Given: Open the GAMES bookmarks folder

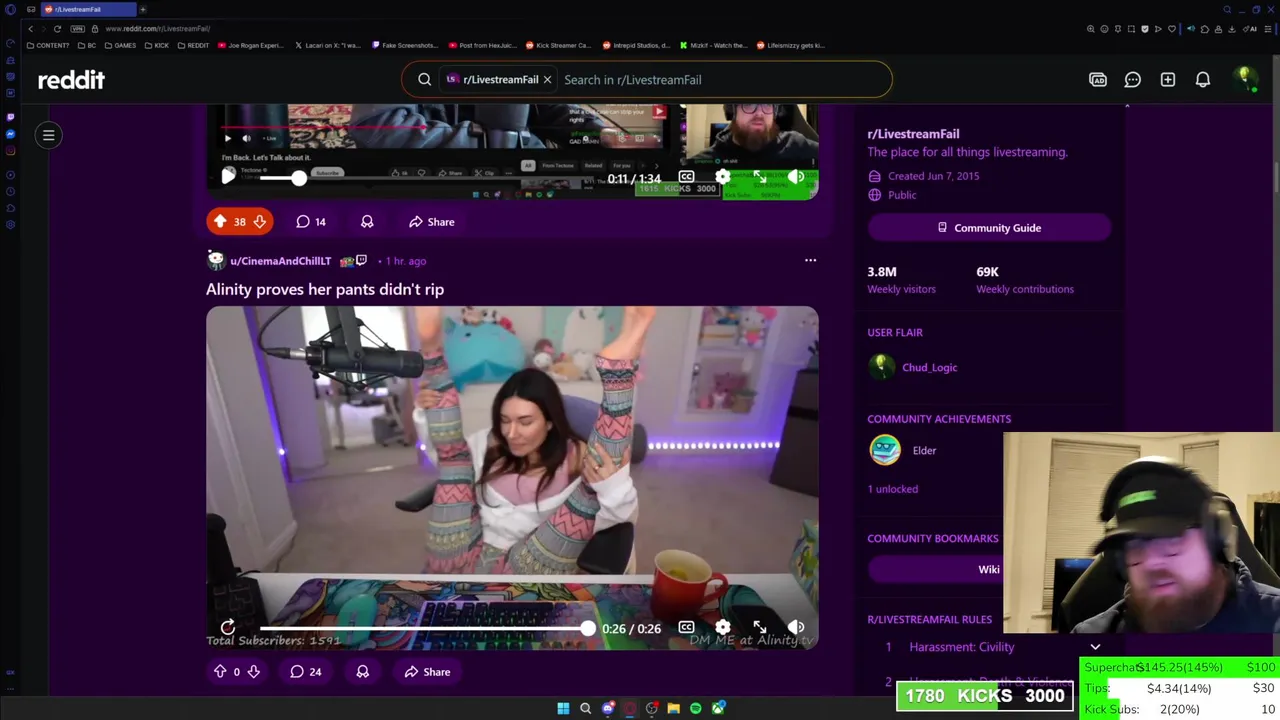Looking at the screenshot, I should click(121, 45).
